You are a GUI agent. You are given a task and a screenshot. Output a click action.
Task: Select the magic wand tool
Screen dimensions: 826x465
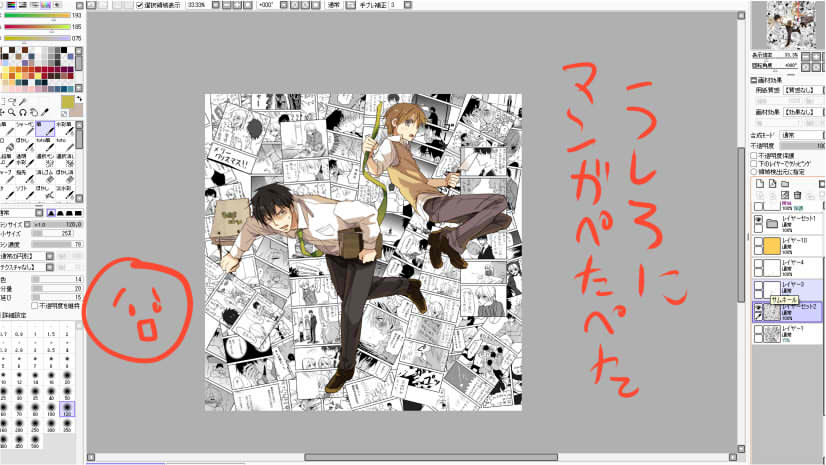point(23,101)
